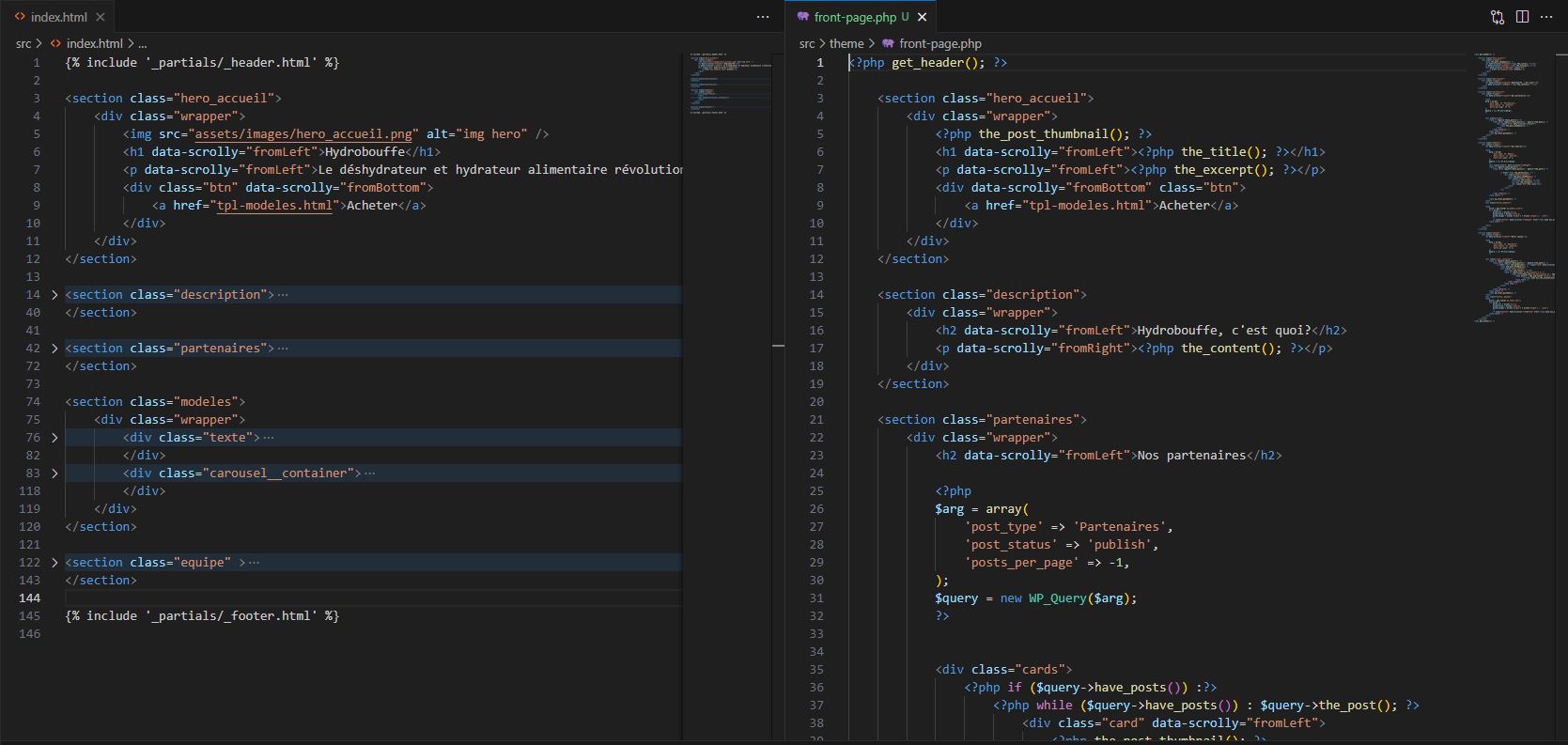Close the front-page.php tab
1568x745 pixels.
tap(923, 17)
